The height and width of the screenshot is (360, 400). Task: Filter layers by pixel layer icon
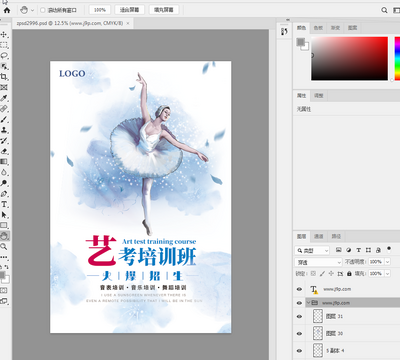pyautogui.click(x=338, y=250)
